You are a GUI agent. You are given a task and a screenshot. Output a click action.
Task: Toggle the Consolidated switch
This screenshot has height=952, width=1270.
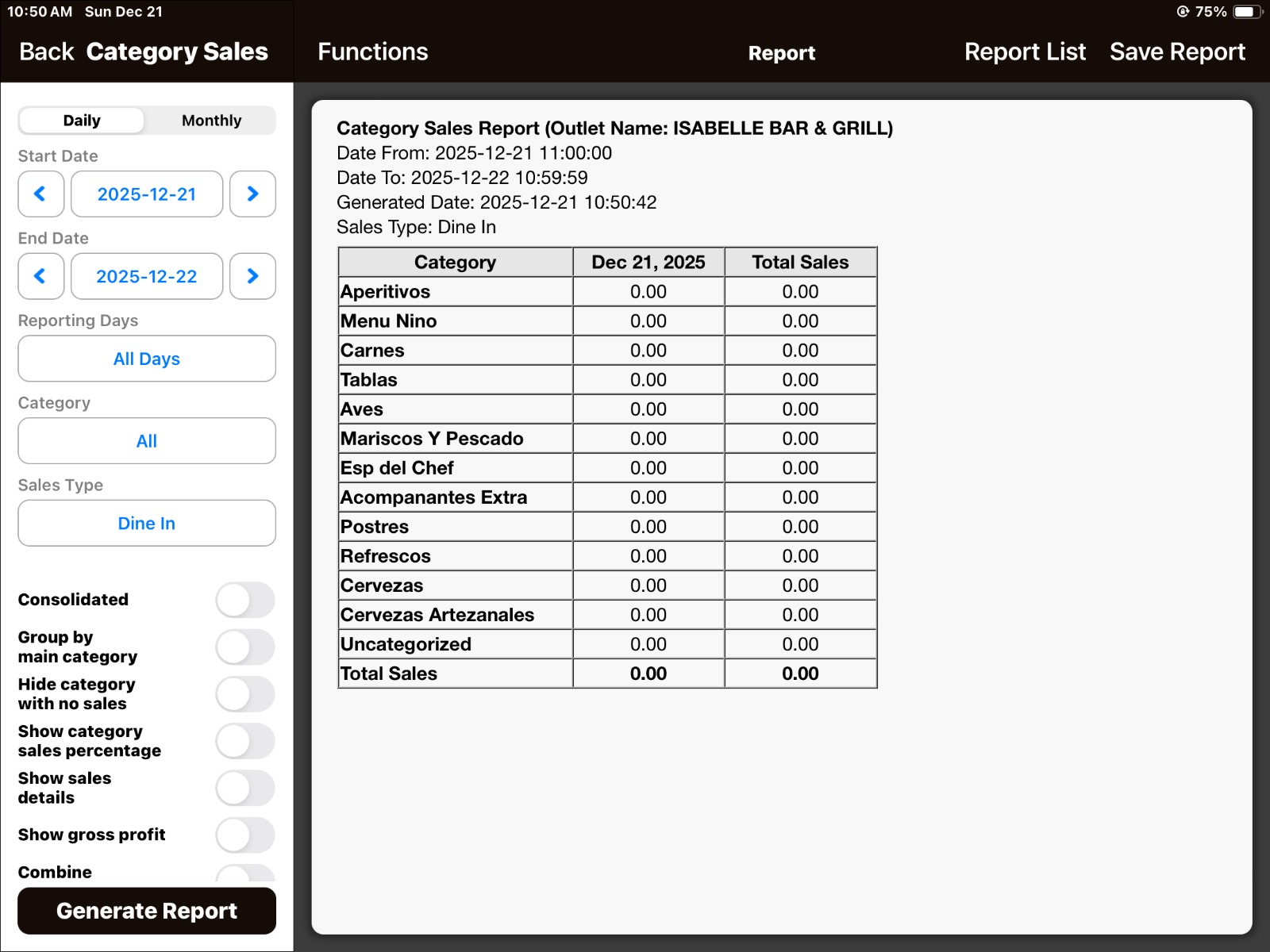click(x=245, y=600)
